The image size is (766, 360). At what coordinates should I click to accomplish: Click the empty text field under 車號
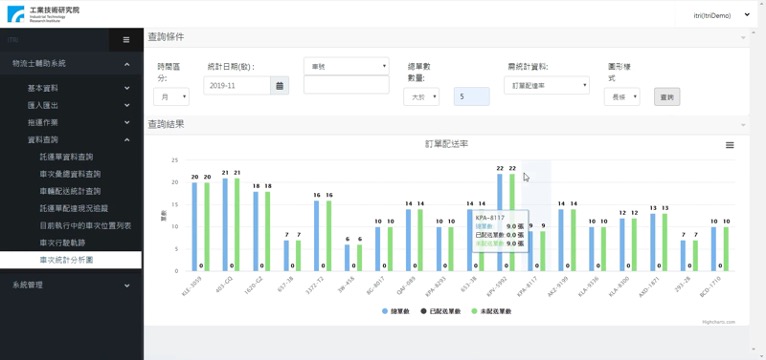point(346,85)
